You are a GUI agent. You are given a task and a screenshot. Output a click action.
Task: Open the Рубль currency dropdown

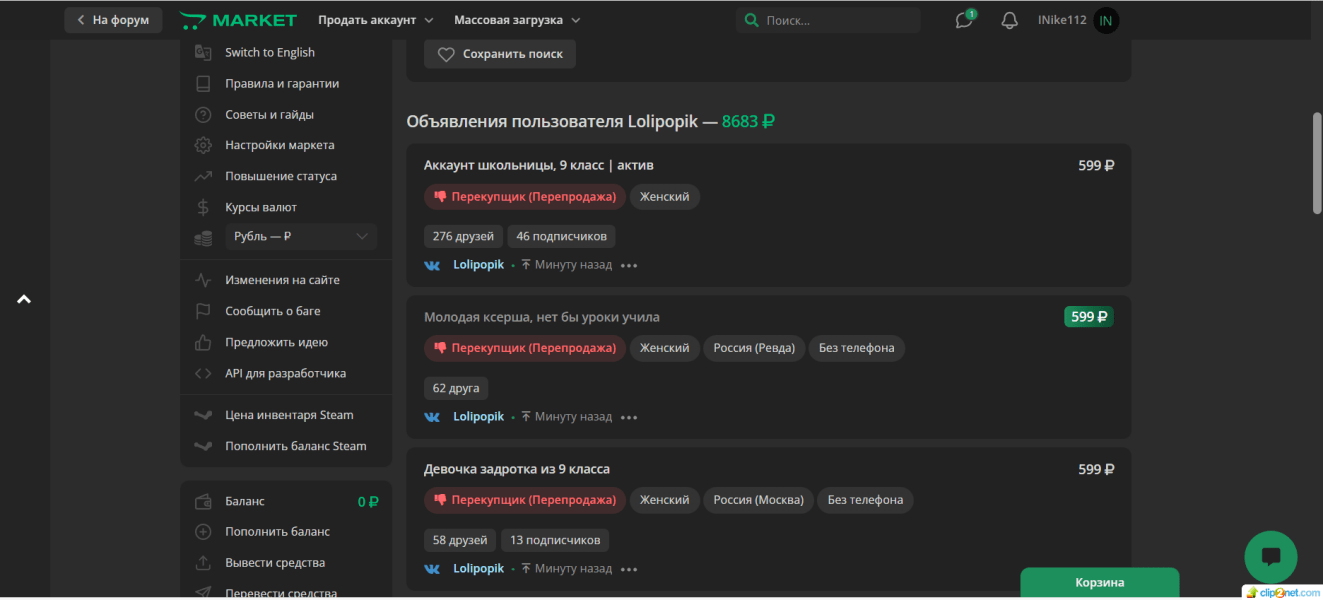coord(300,236)
